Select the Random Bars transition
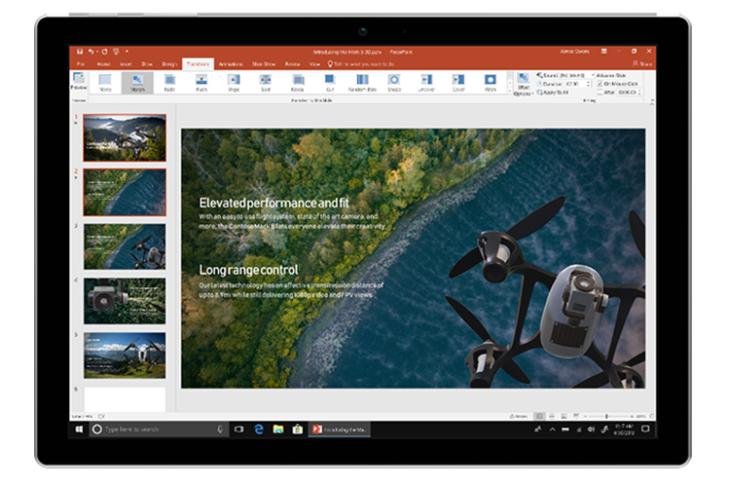Viewport: 730px width, 487px height. point(362,83)
